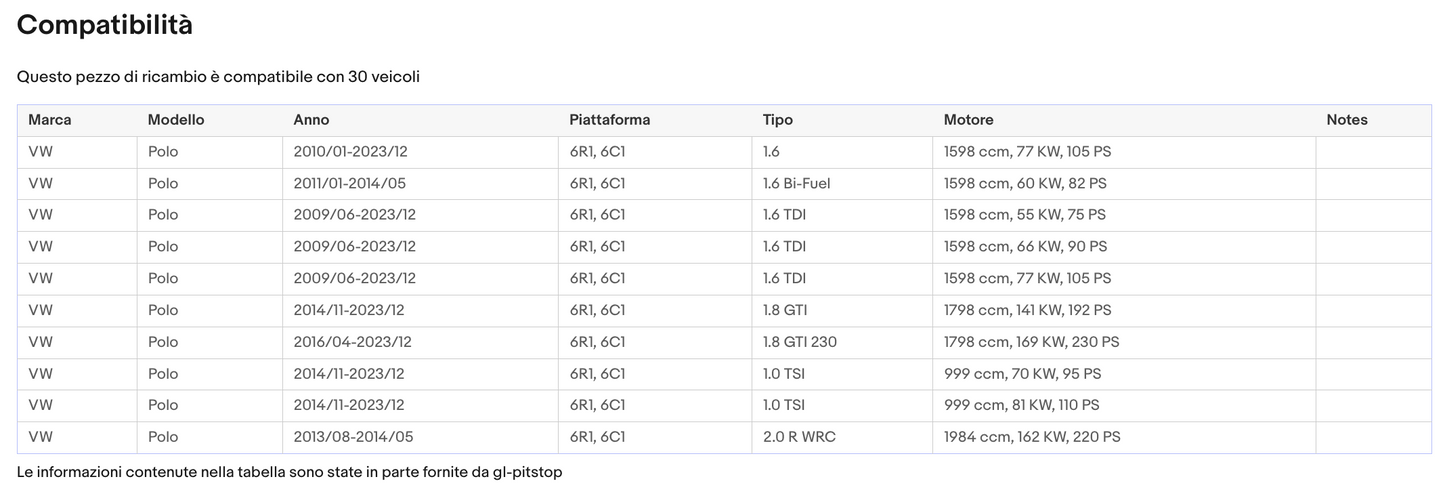Select the 2013/08-2014/05 year cell
Image resolution: width=1445 pixels, height=496 pixels.
point(353,437)
